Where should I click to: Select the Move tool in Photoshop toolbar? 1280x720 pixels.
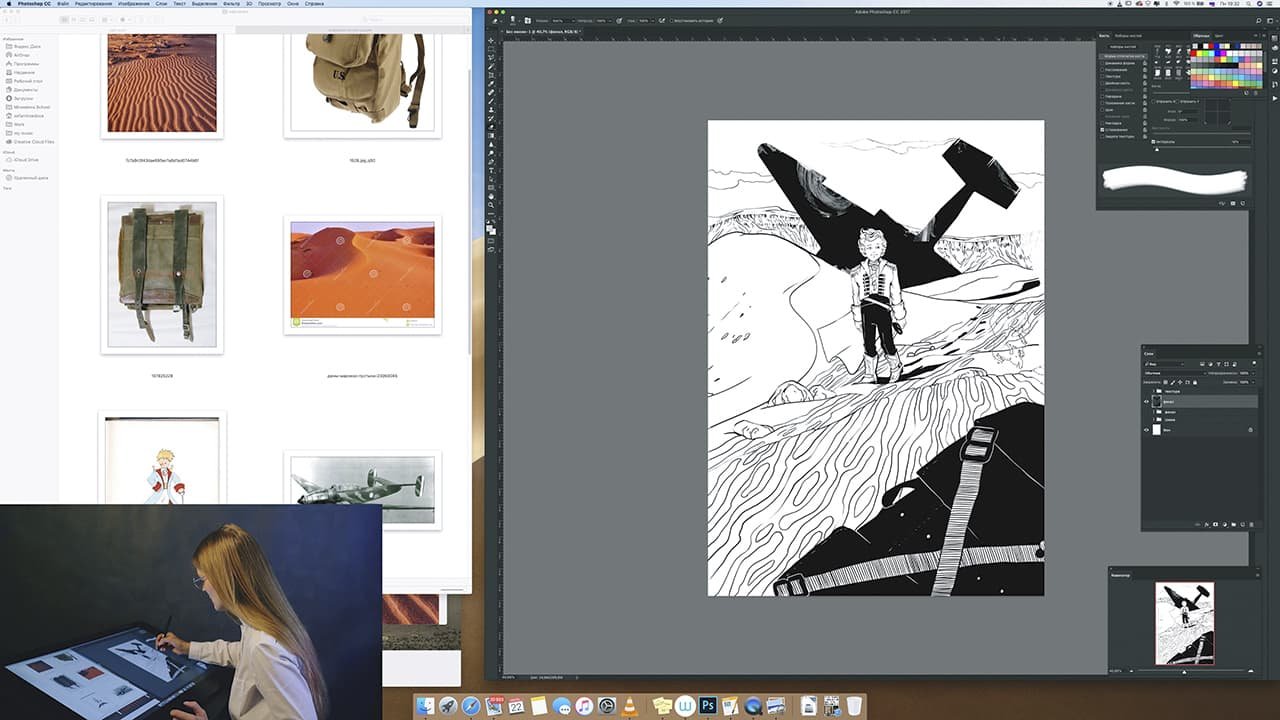[491, 41]
